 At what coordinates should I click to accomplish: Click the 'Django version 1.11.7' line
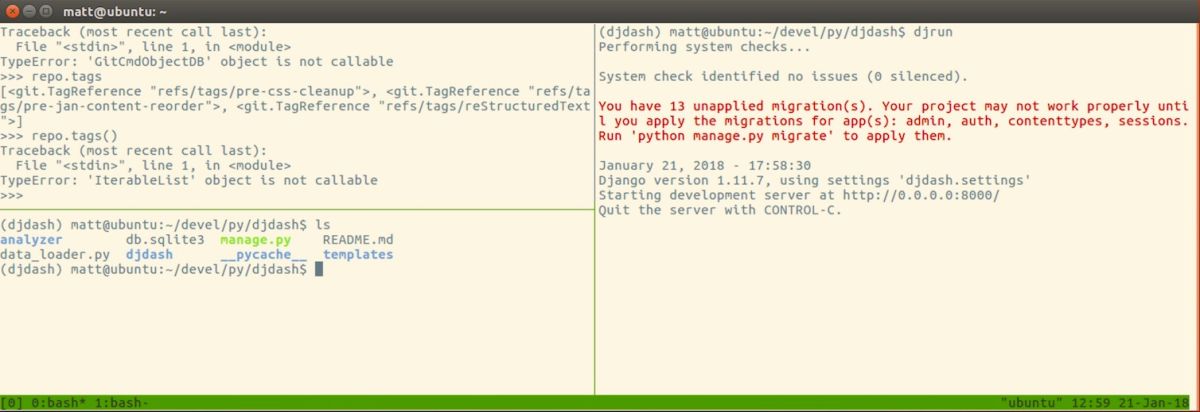[814, 180]
